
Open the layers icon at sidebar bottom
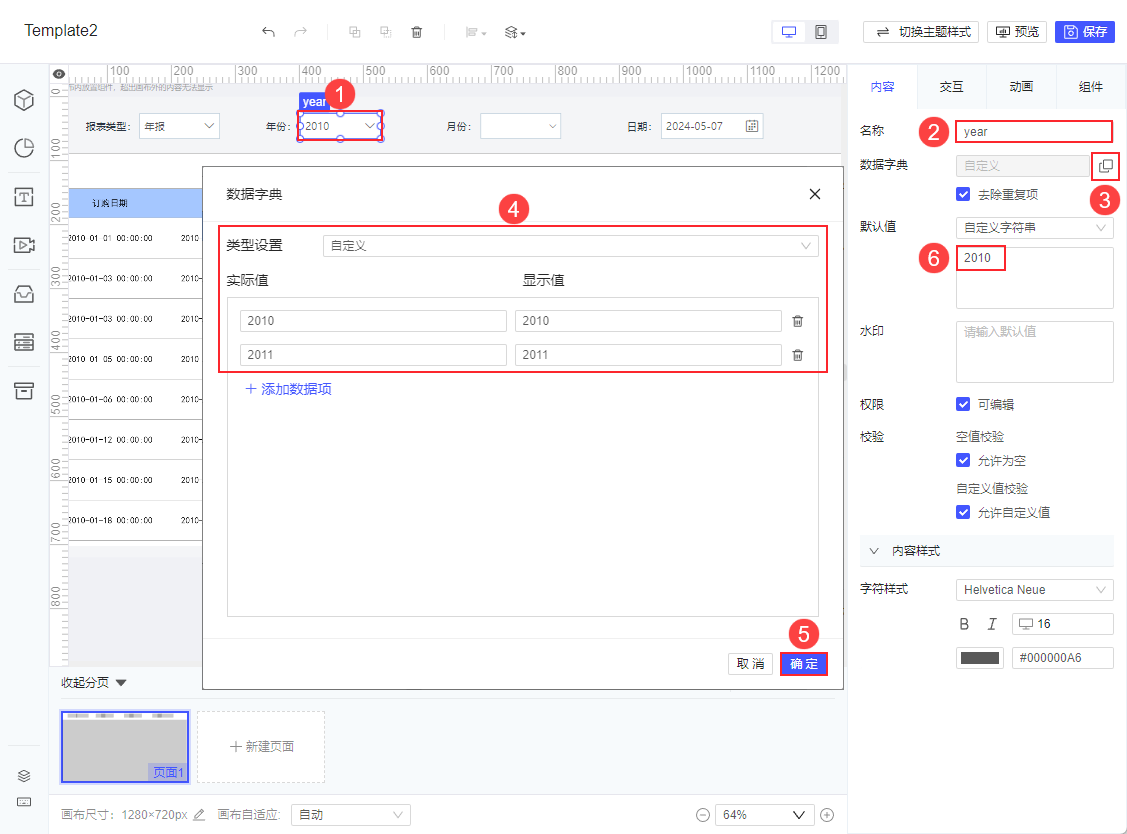point(24,776)
